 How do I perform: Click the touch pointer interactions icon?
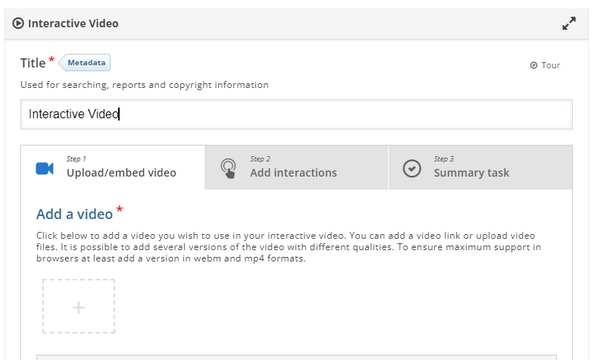tap(228, 168)
